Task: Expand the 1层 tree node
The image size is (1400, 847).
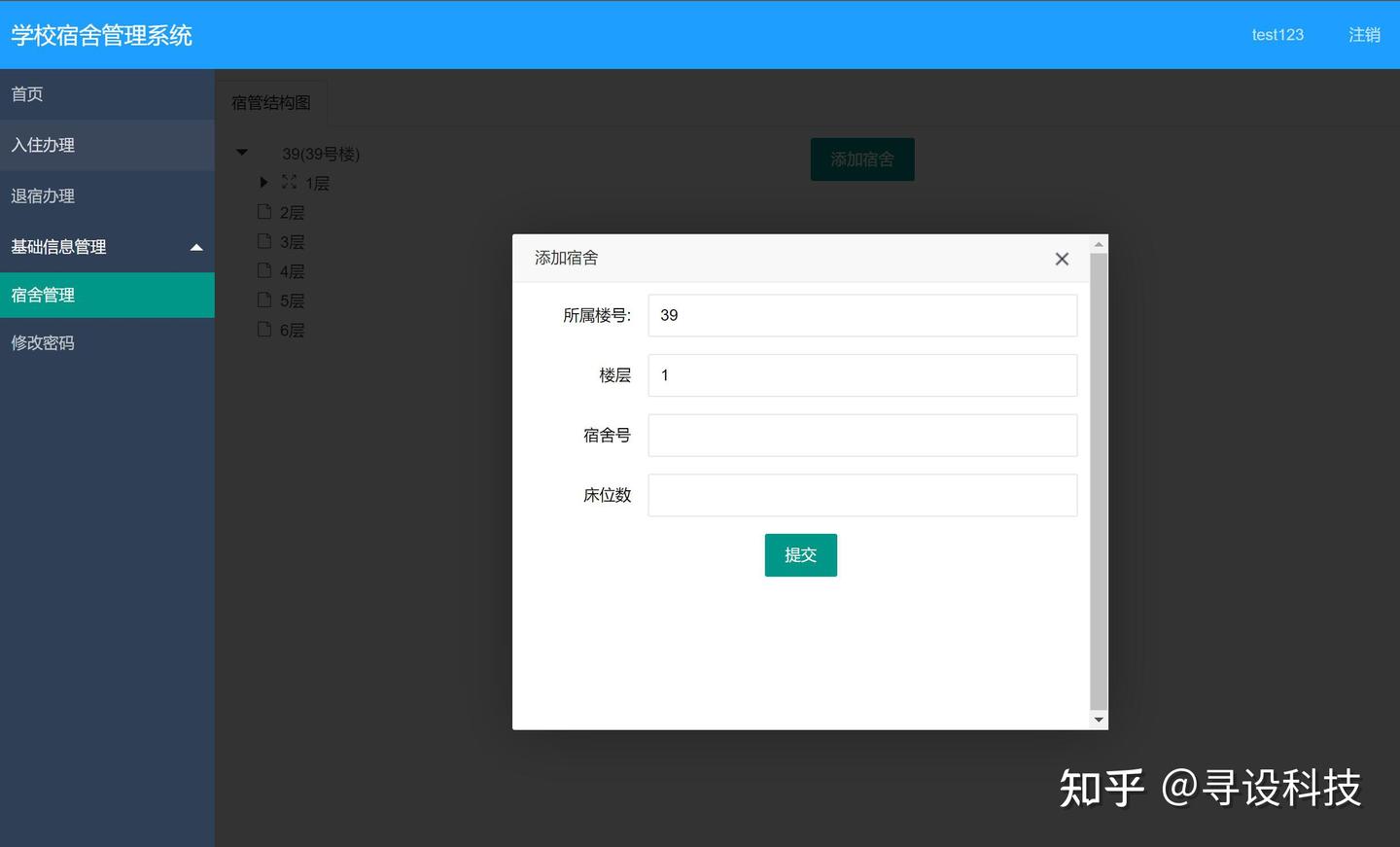Action: tap(263, 182)
